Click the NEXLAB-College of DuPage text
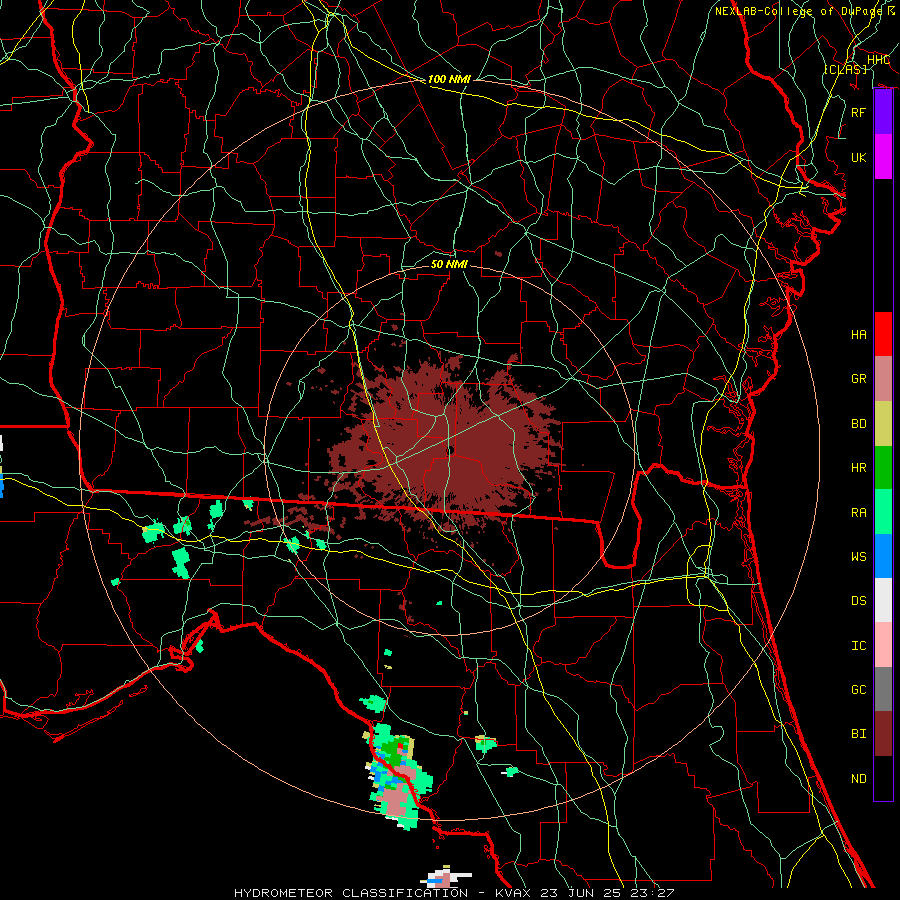 coord(798,11)
